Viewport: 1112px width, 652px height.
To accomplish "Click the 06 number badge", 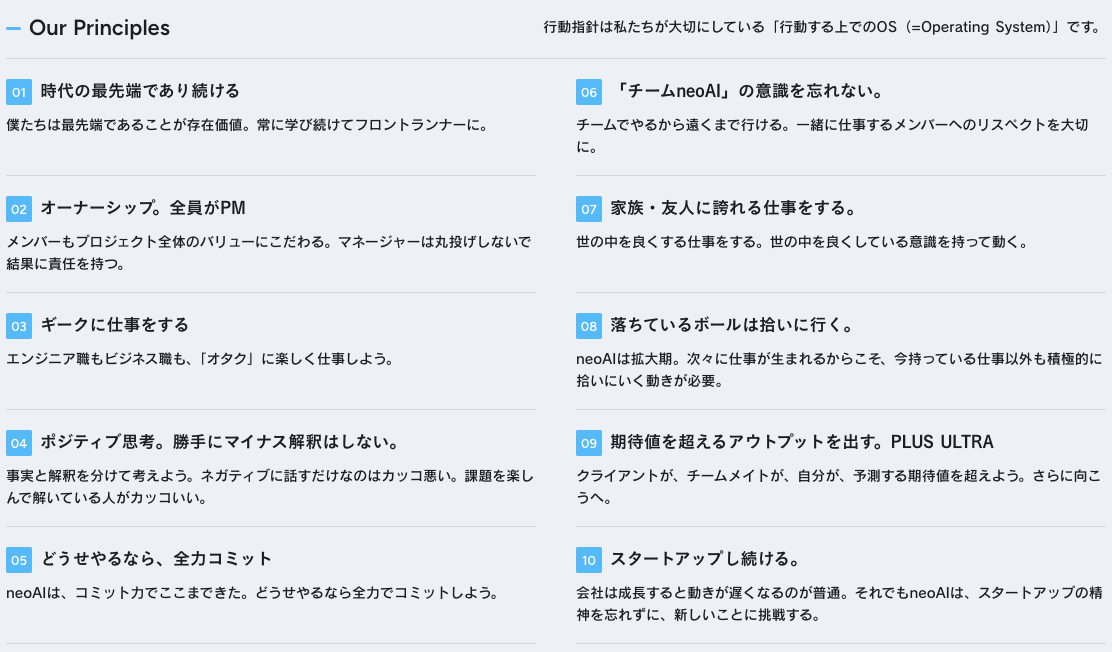I will [589, 92].
